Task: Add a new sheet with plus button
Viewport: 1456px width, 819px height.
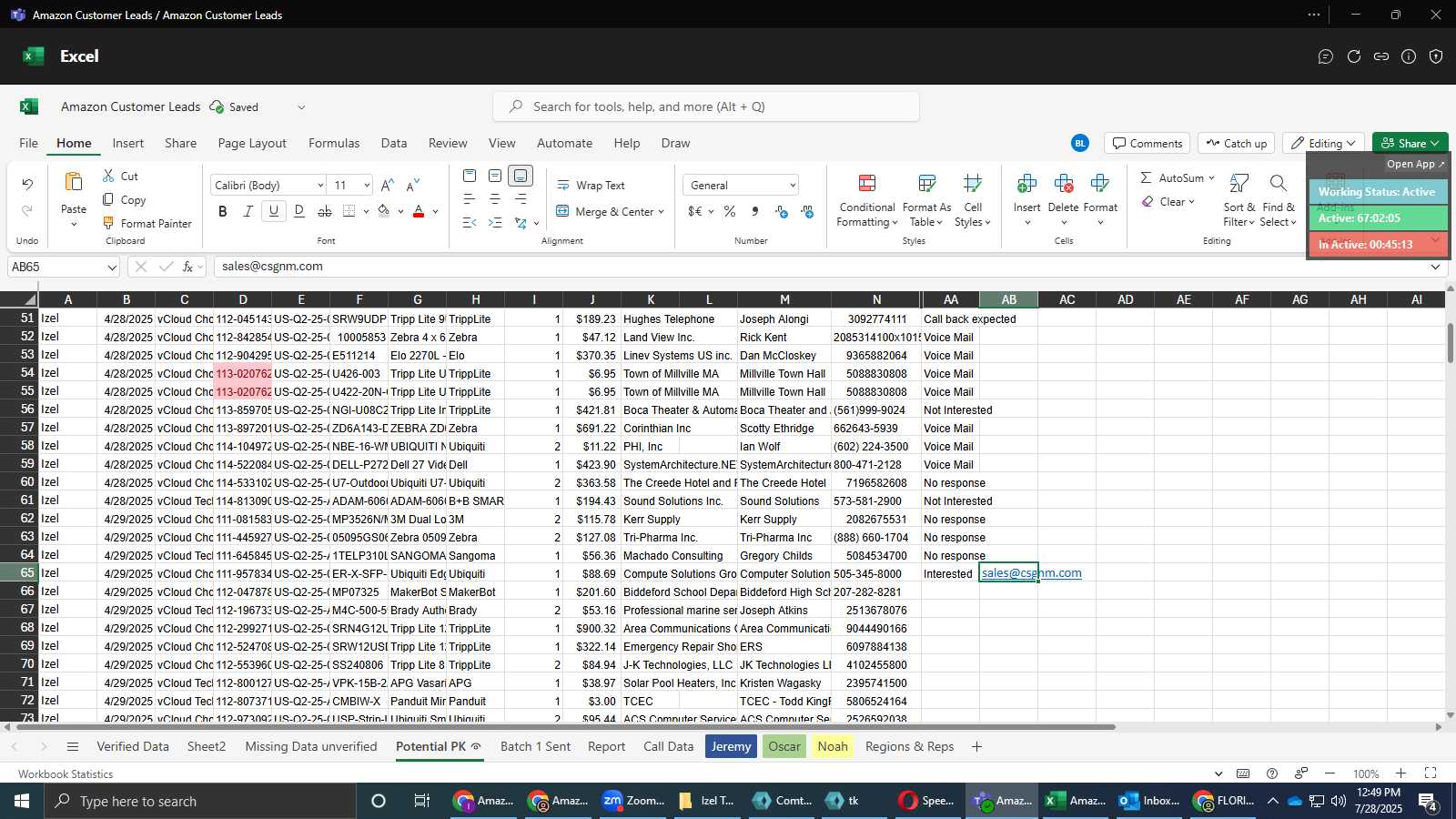Action: tap(976, 746)
